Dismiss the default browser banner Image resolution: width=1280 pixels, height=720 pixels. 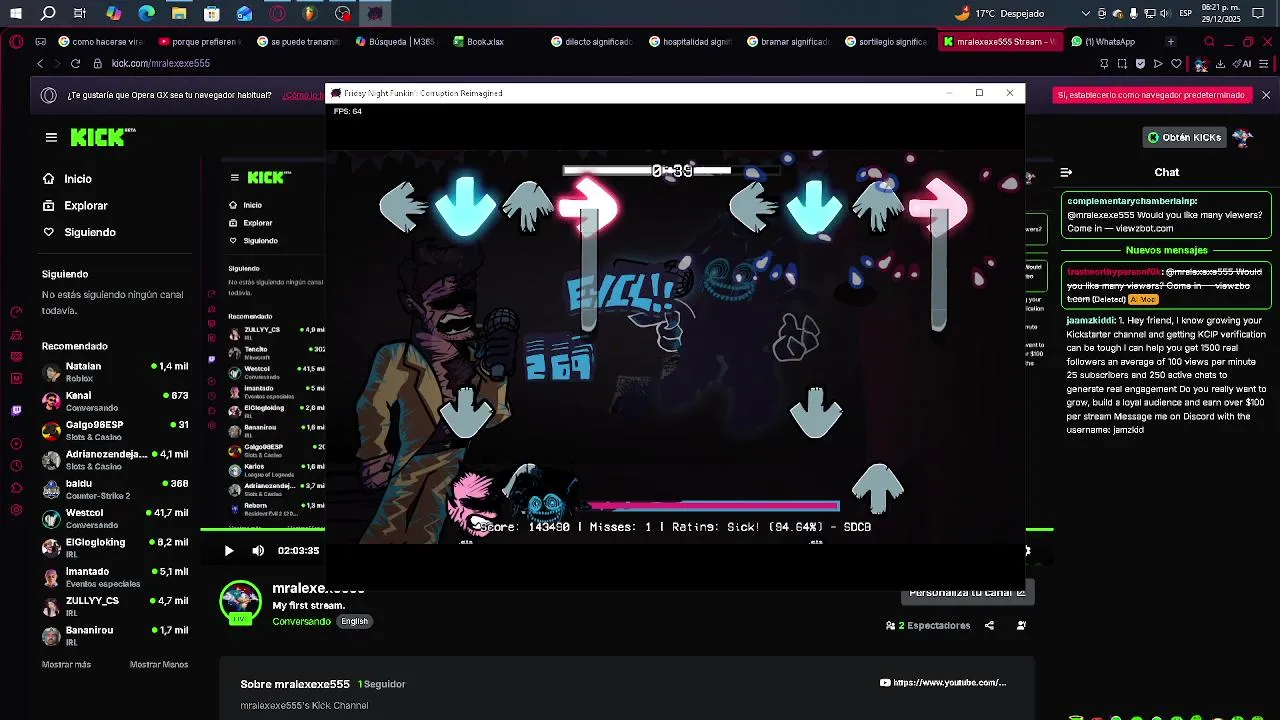1266,95
